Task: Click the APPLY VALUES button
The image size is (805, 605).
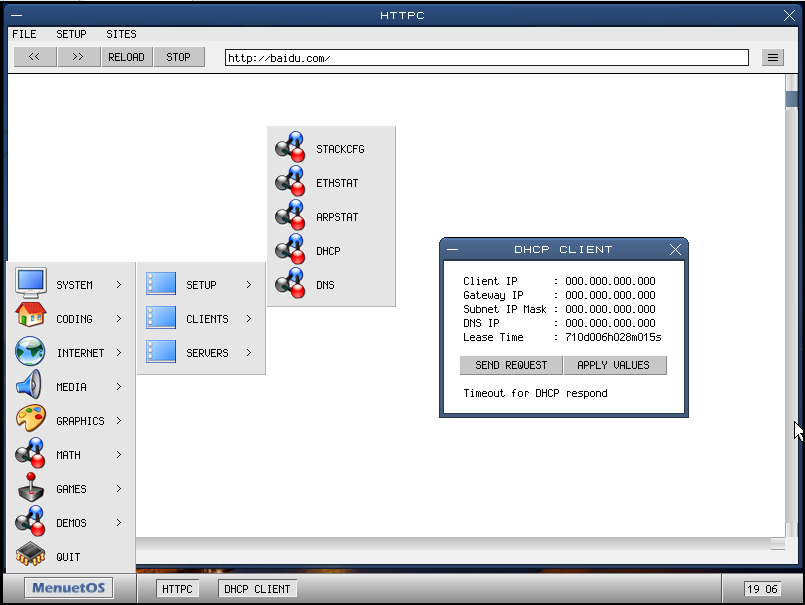Action: pyautogui.click(x=613, y=365)
